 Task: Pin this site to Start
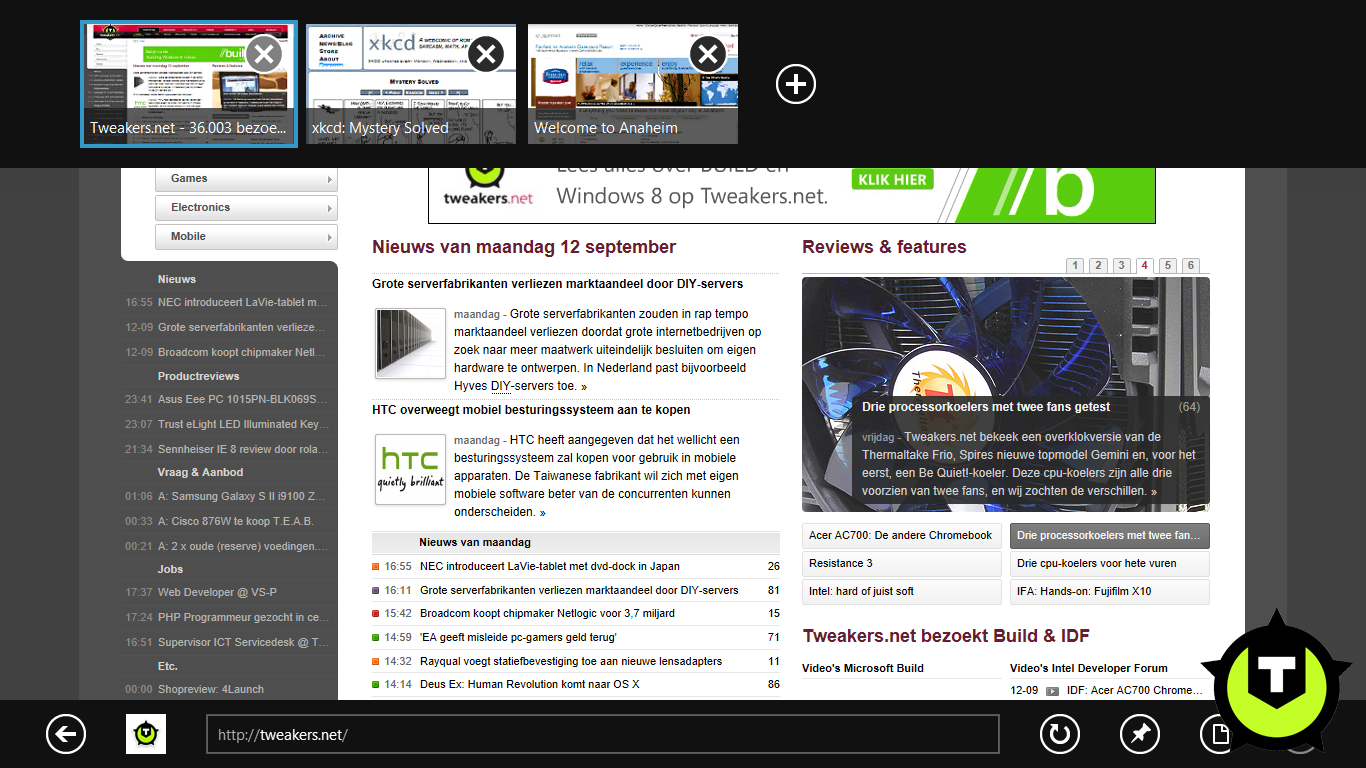pos(1140,735)
